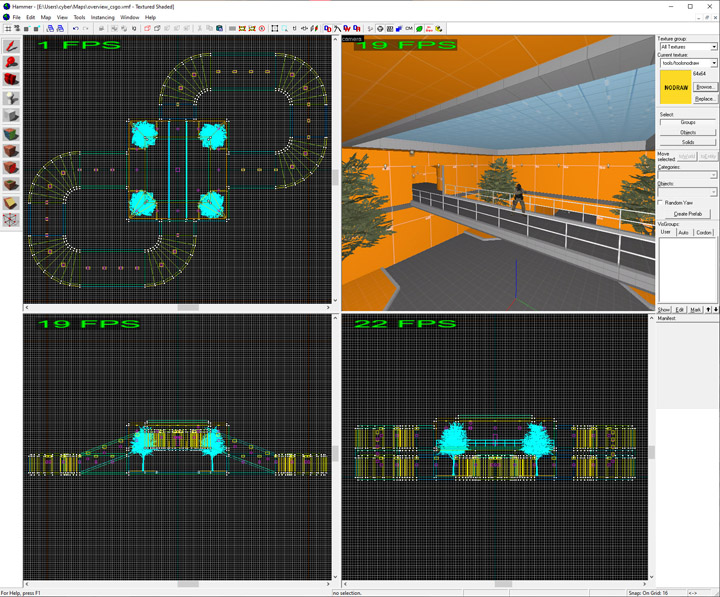Open the View menu
This screenshot has height=597, width=720.
point(62,17)
